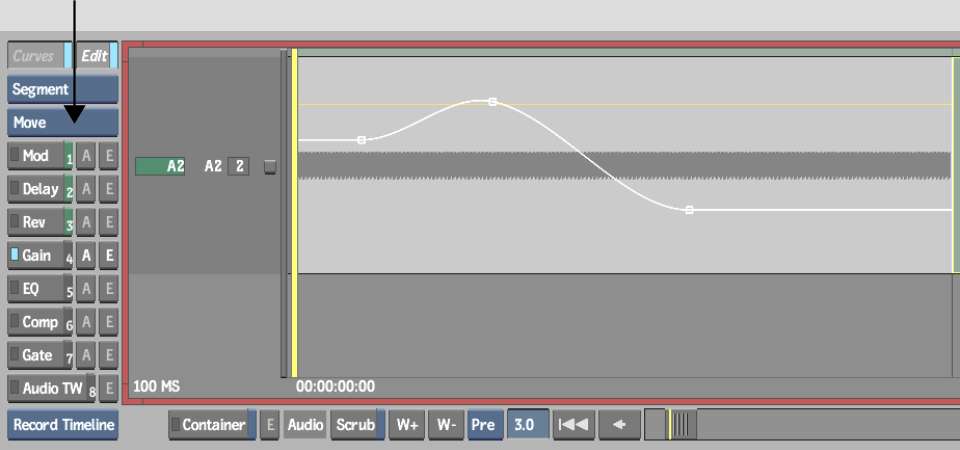The image size is (960, 450).
Task: Toggle the Gain effect on or off
Action: click(x=36, y=256)
